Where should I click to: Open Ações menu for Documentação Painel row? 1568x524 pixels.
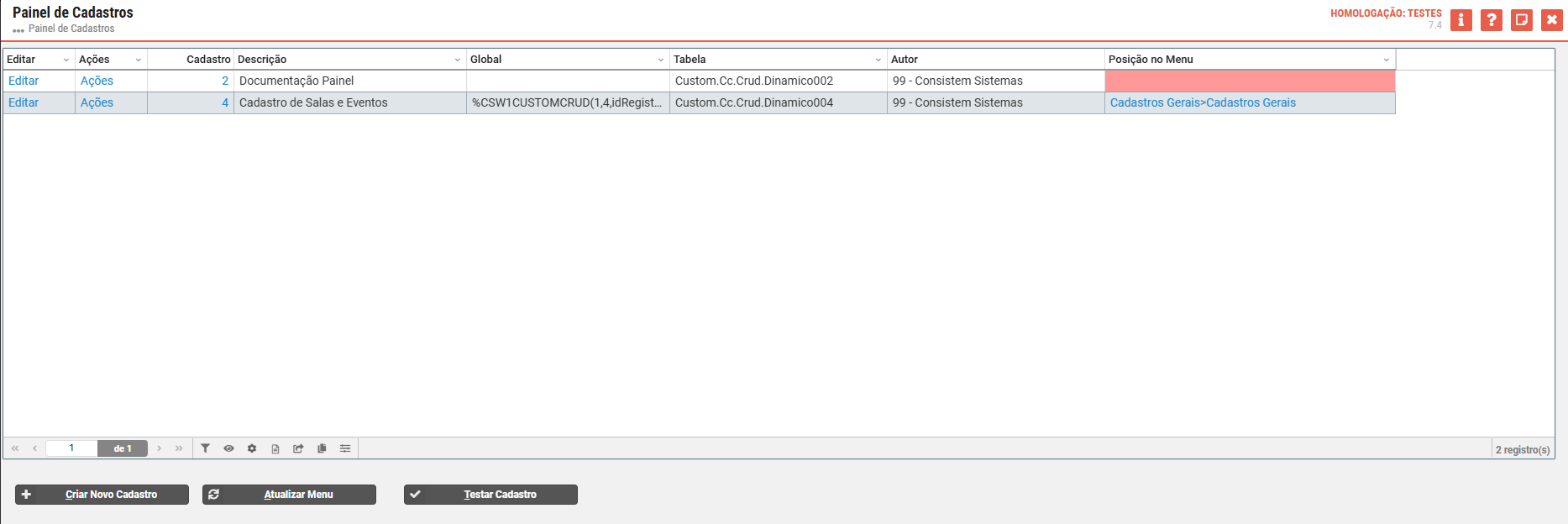[97, 81]
